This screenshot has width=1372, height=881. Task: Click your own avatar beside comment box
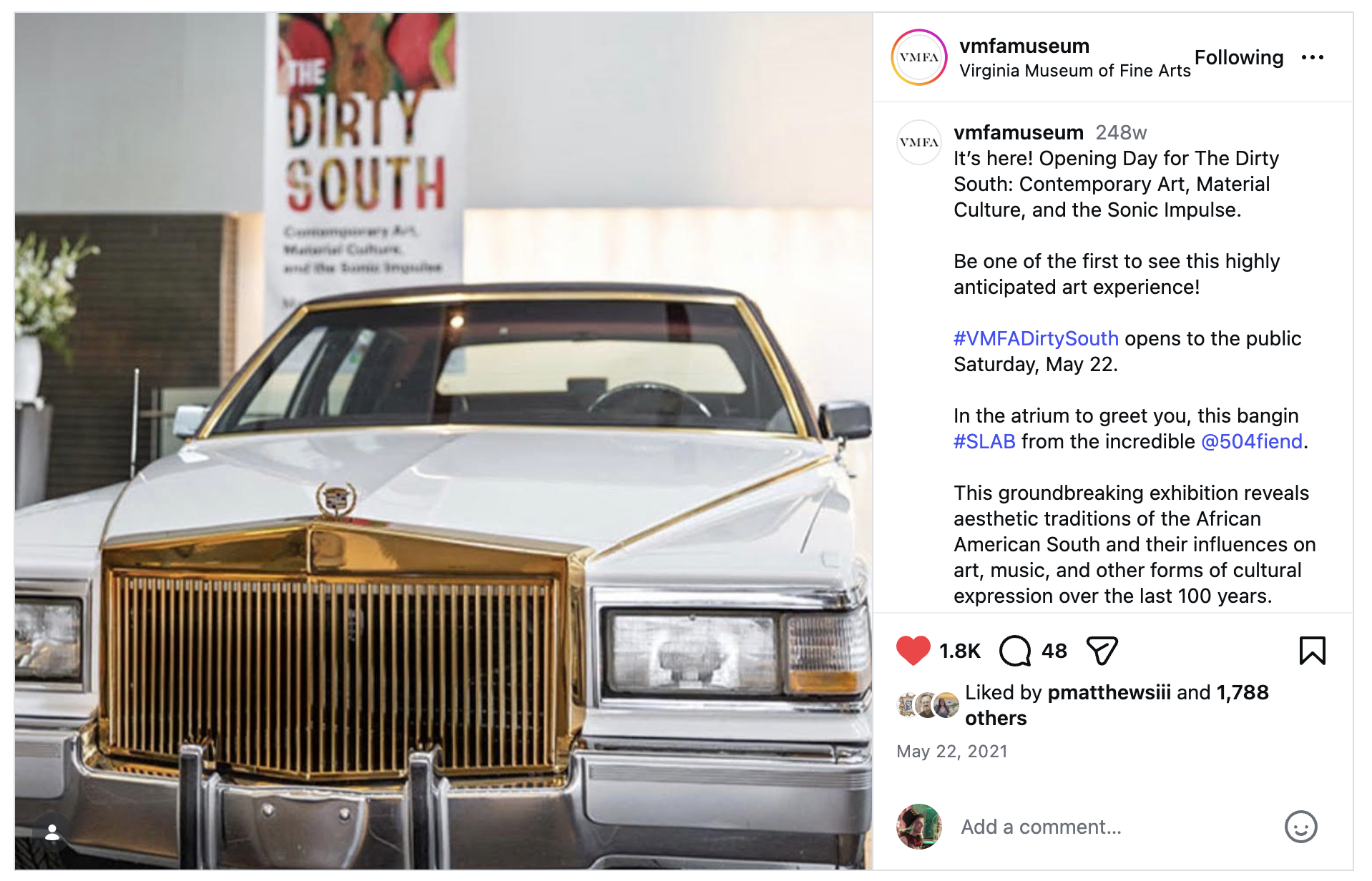(919, 827)
